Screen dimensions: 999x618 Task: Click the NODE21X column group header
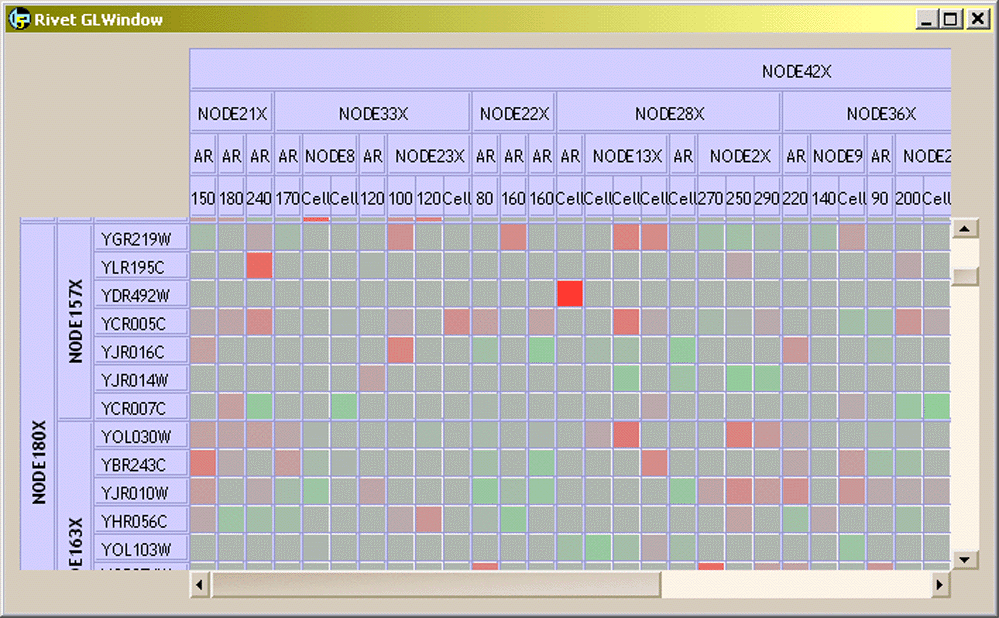click(232, 114)
